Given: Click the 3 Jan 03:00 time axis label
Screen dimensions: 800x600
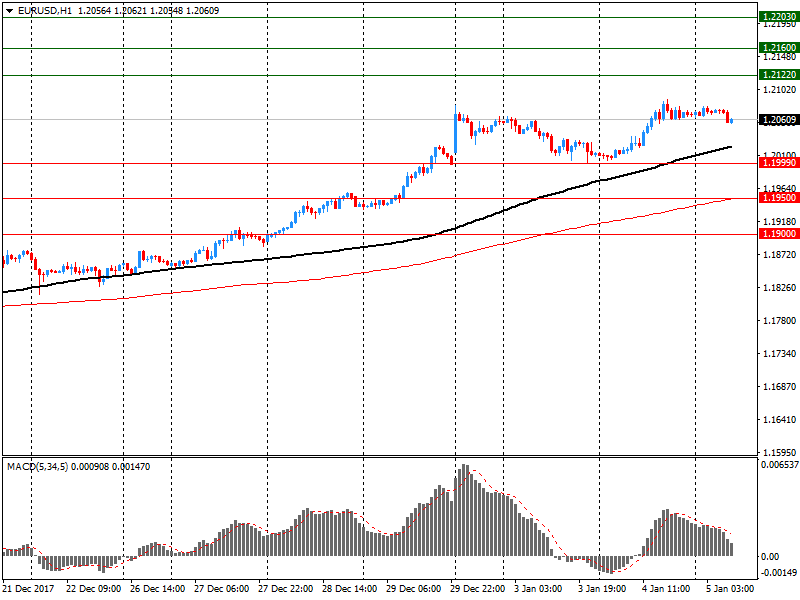Looking at the screenshot, I should (x=538, y=589).
